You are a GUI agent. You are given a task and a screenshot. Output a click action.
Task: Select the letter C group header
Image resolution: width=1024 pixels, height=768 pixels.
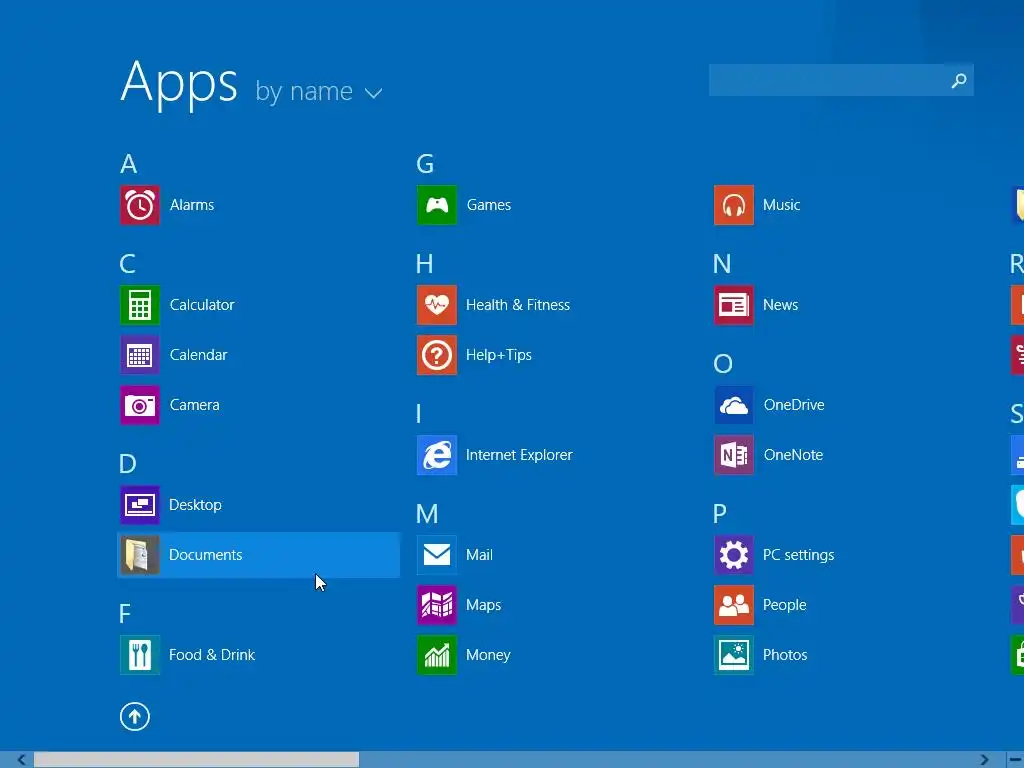(127, 264)
